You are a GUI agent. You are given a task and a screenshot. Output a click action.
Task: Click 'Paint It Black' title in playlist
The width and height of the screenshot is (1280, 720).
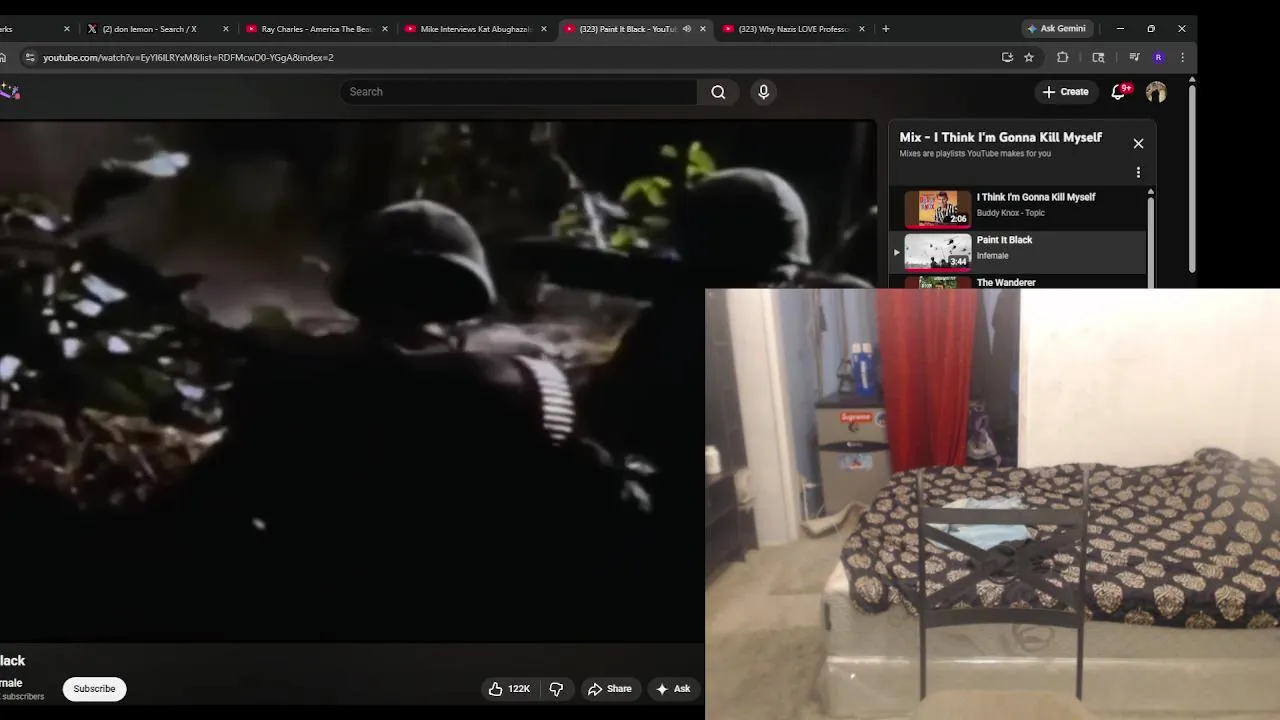pyautogui.click(x=1004, y=240)
